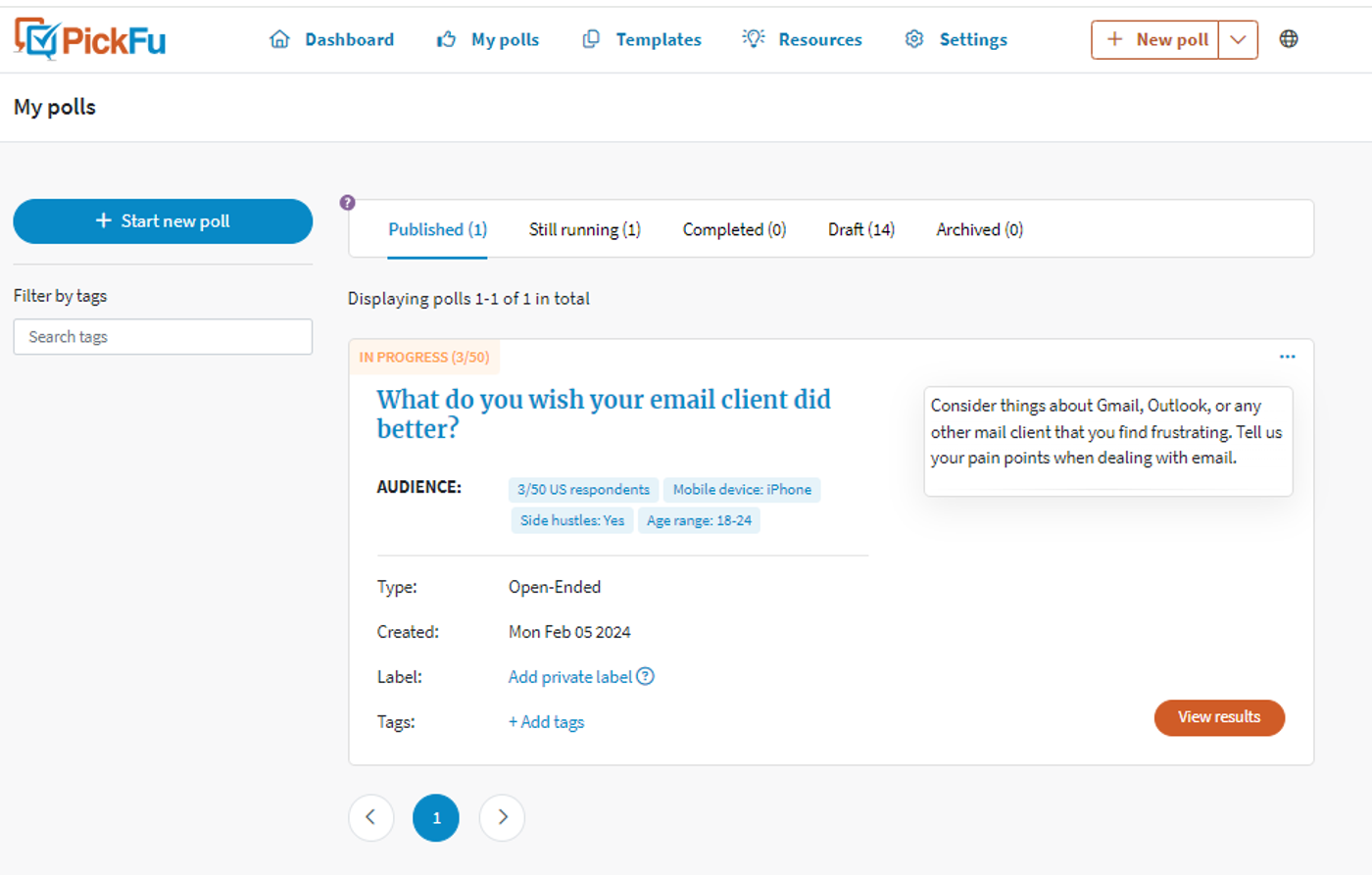The height and width of the screenshot is (875, 1372).
Task: Click the View results button
Action: 1219,717
